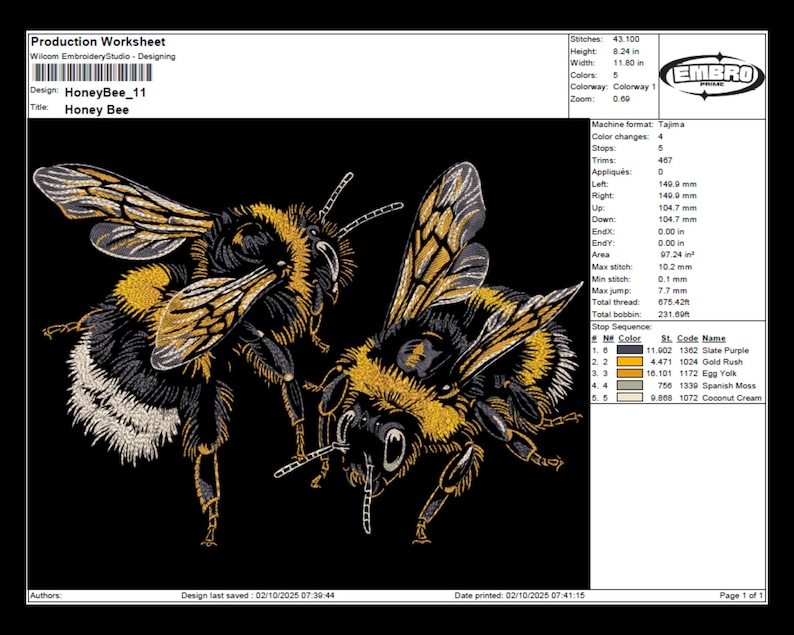794x635 pixels.
Task: Click the 'Stop Sequence:' heading
Action: [x=621, y=327]
